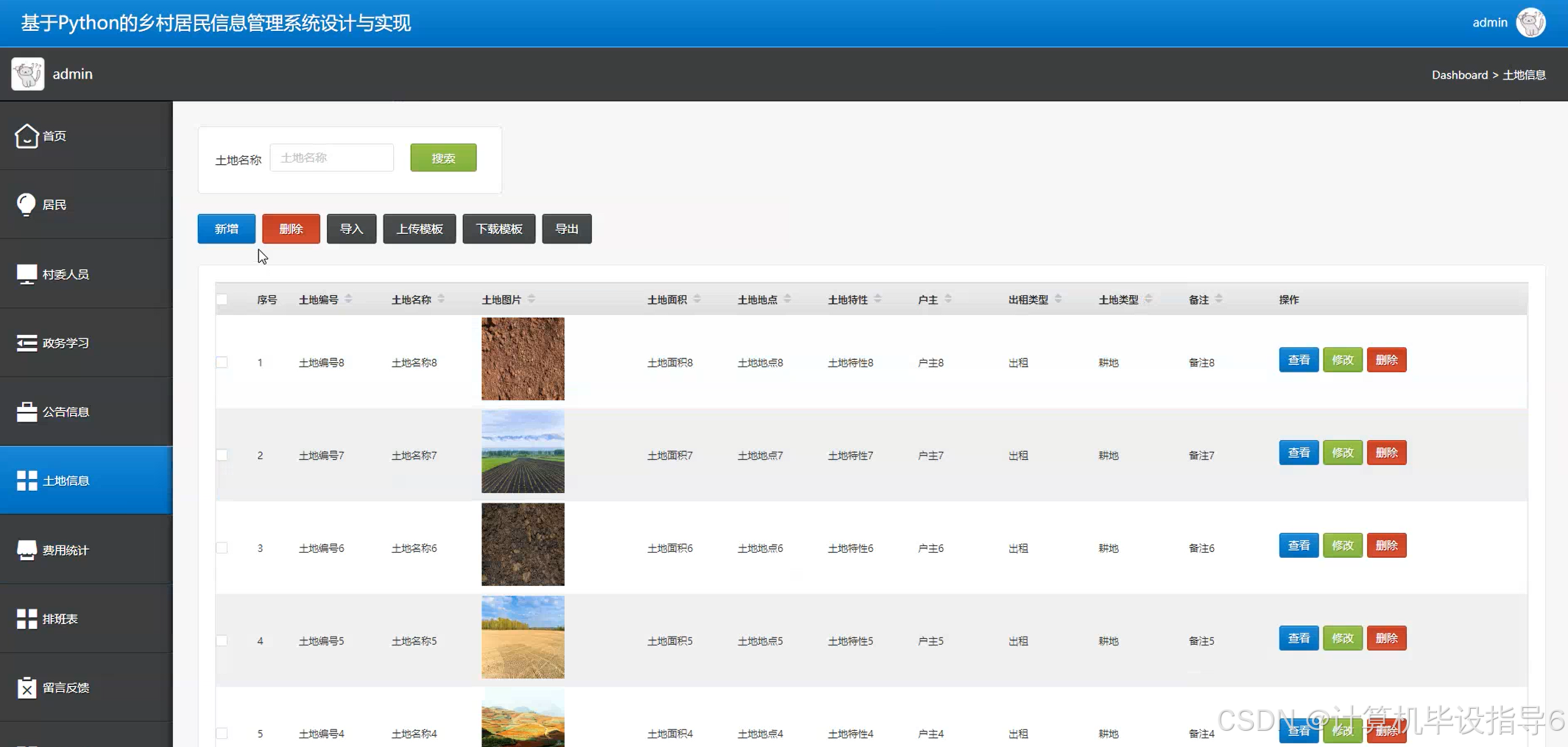Sort by the 户主 column arrows
Viewport: 1568px width, 747px height.
(948, 299)
